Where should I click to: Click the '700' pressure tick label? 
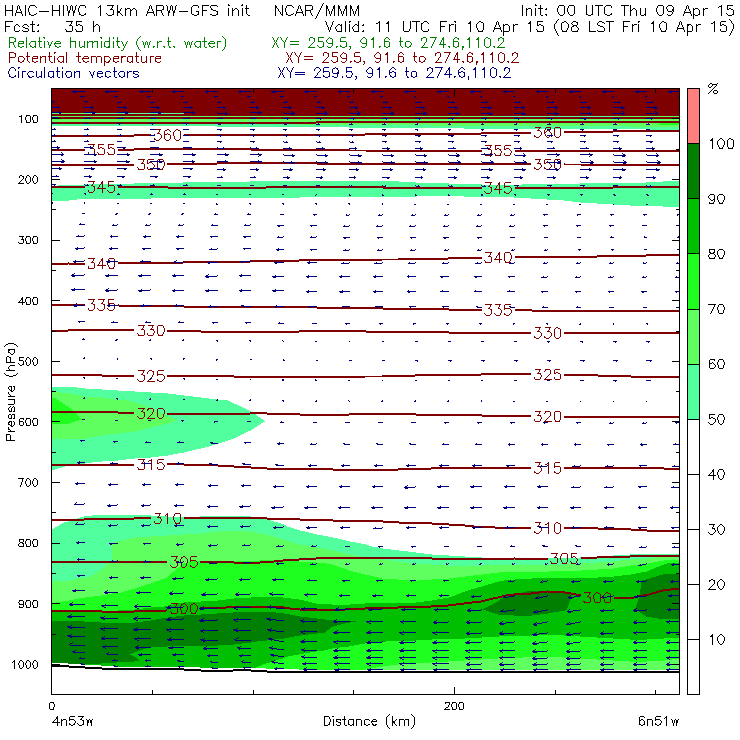point(28,482)
